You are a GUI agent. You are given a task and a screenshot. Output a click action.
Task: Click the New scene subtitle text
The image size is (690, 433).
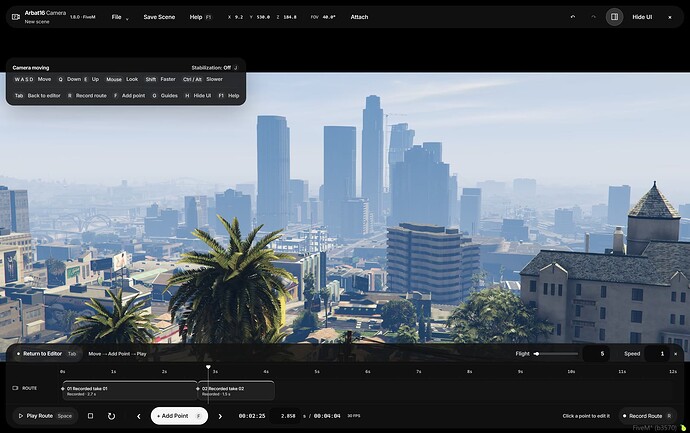tap(37, 22)
